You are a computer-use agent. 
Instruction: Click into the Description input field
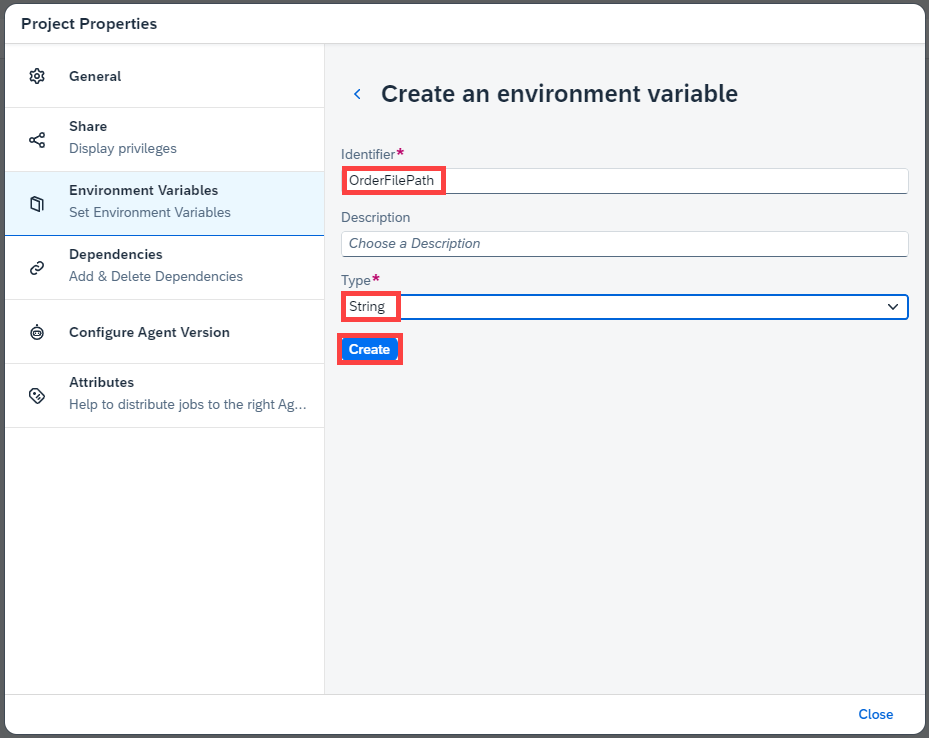point(624,244)
